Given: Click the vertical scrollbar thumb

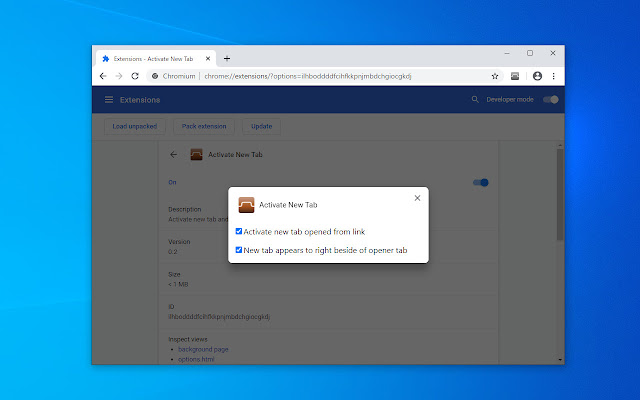Looking at the screenshot, I should coord(560,194).
